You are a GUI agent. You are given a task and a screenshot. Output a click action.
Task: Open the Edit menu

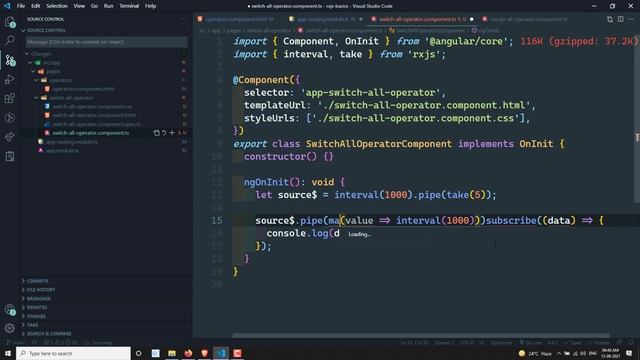tap(36, 6)
